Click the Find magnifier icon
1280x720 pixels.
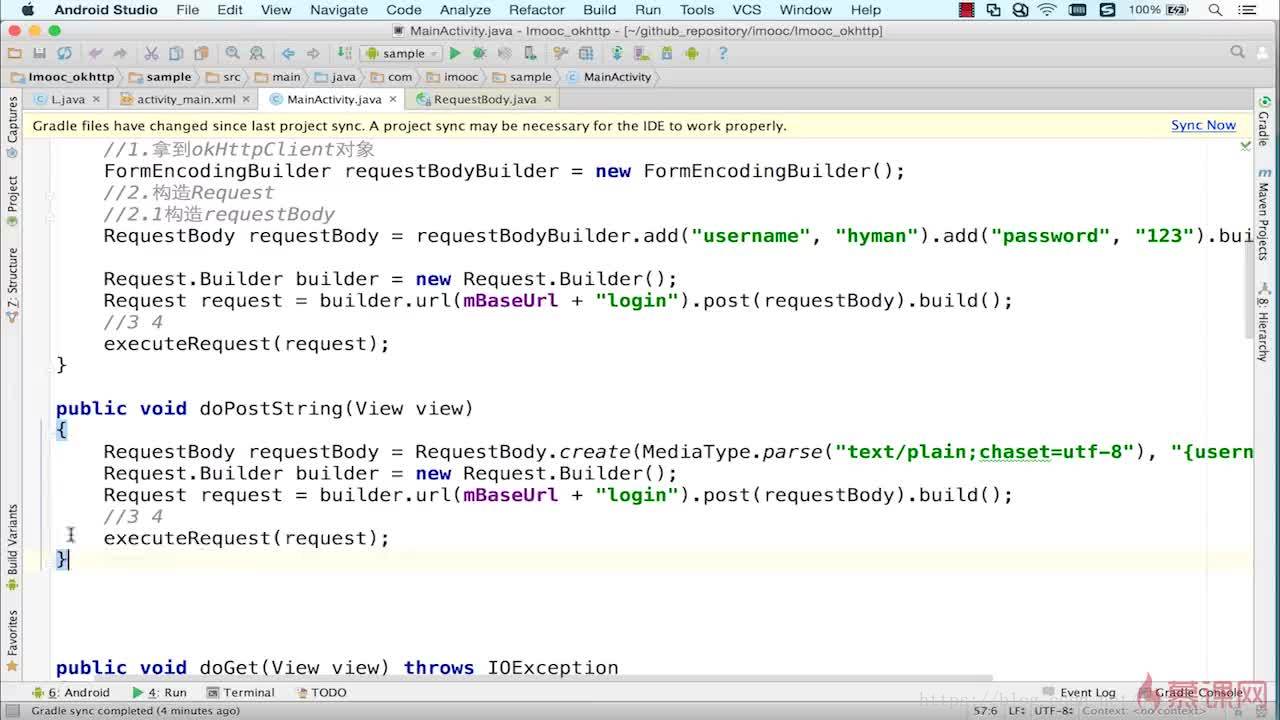tap(232, 53)
